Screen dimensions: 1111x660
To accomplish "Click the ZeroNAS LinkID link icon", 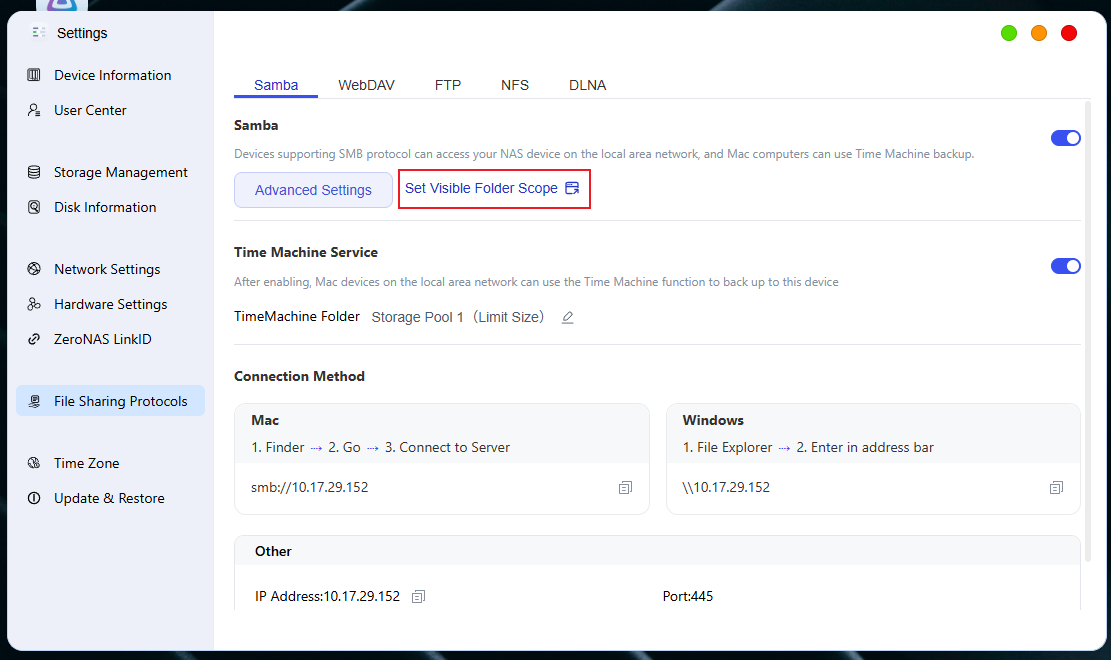I will (x=34, y=339).
